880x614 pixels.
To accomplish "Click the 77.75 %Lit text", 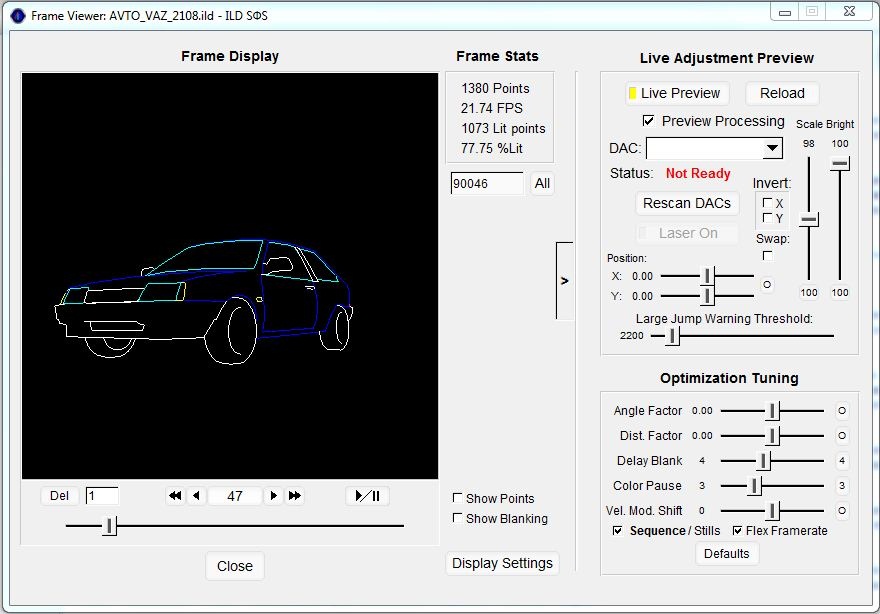I will pyautogui.click(x=492, y=148).
